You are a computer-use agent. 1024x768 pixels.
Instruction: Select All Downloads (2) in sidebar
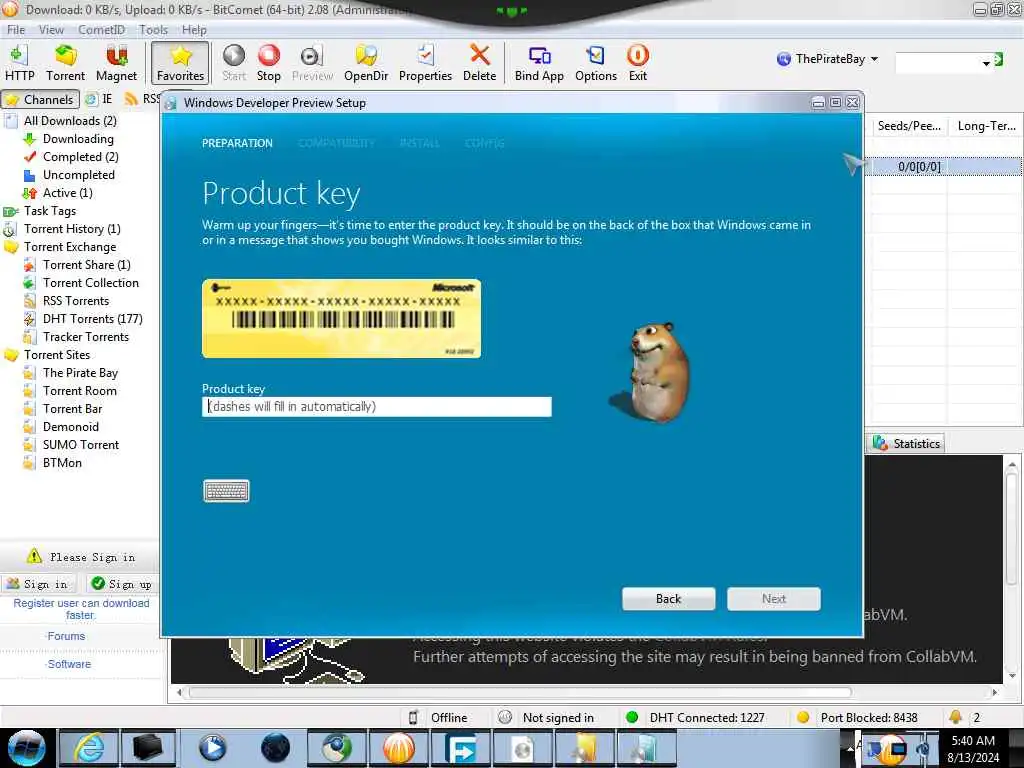coord(70,121)
